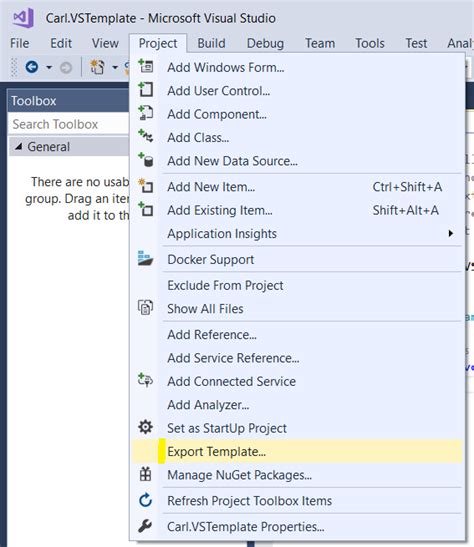This screenshot has height=547, width=474.
Task: Expand the Application Insights submenu
Action: pyautogui.click(x=297, y=233)
